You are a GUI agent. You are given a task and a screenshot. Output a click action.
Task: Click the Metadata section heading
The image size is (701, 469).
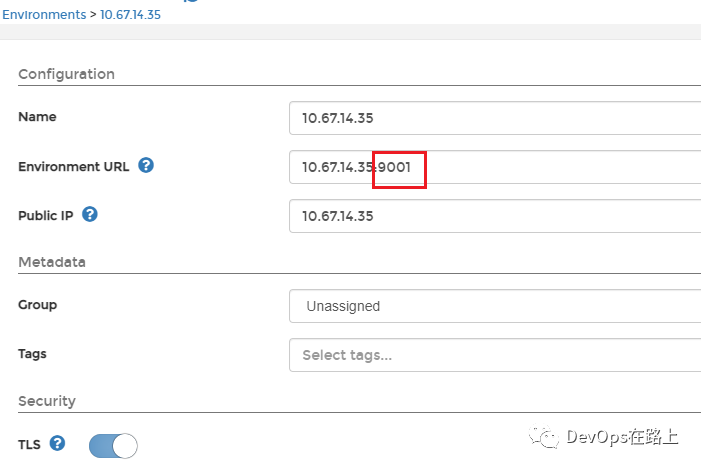[x=52, y=262]
